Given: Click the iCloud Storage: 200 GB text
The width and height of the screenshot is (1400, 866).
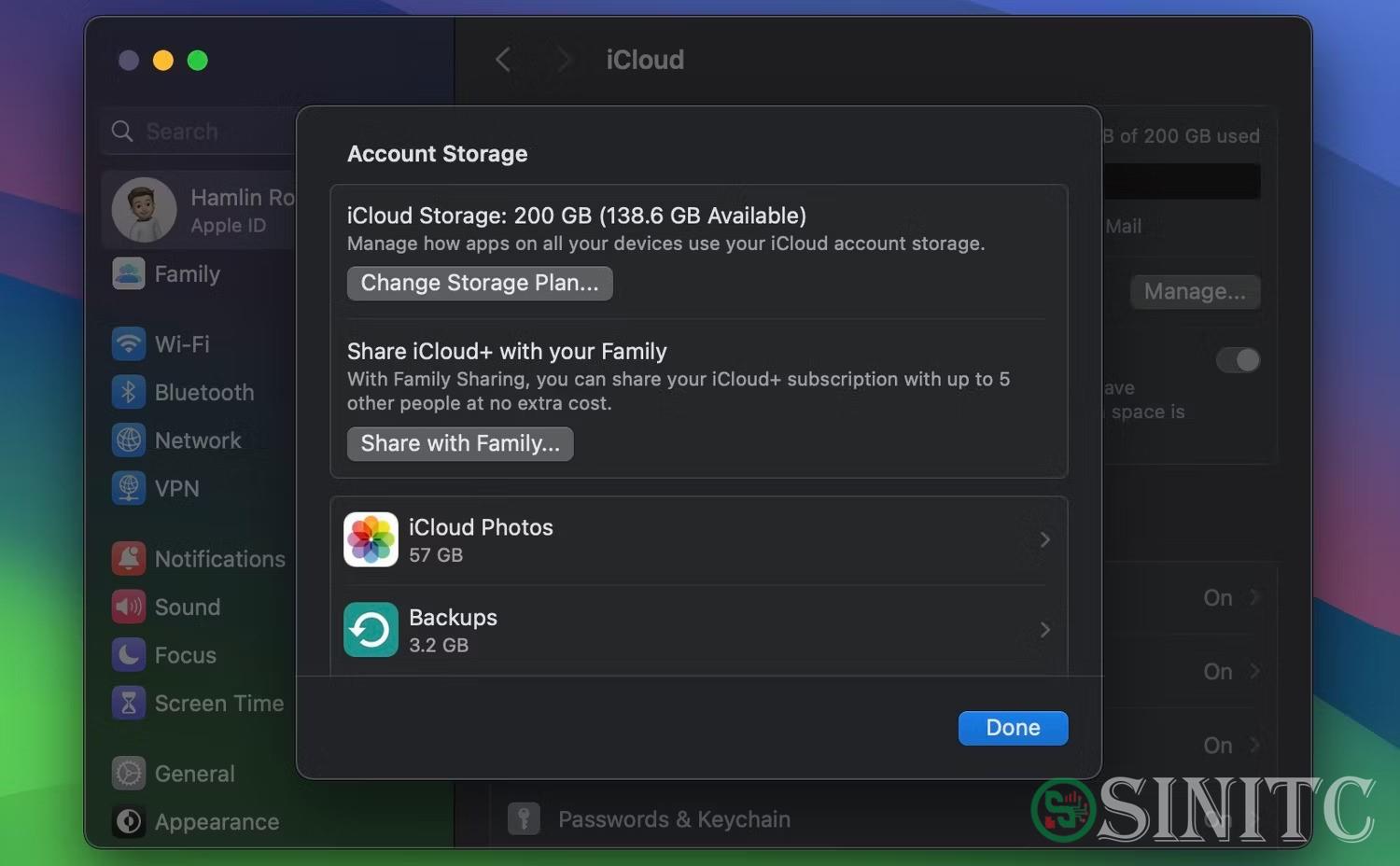Looking at the screenshot, I should coord(576,216).
